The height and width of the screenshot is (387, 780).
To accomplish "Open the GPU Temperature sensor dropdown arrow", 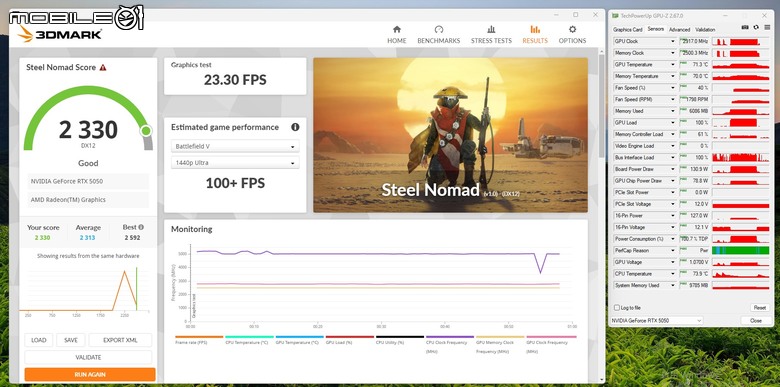I will (673, 65).
